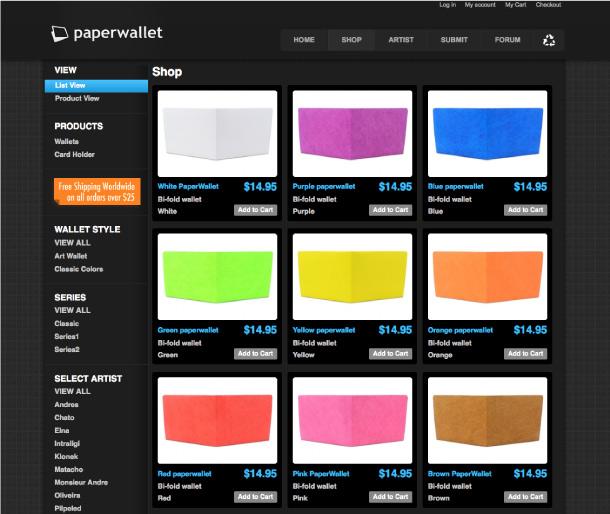Viewport: 610px width, 514px height.
Task: Open the FORUM navigation tab
Action: [507, 40]
